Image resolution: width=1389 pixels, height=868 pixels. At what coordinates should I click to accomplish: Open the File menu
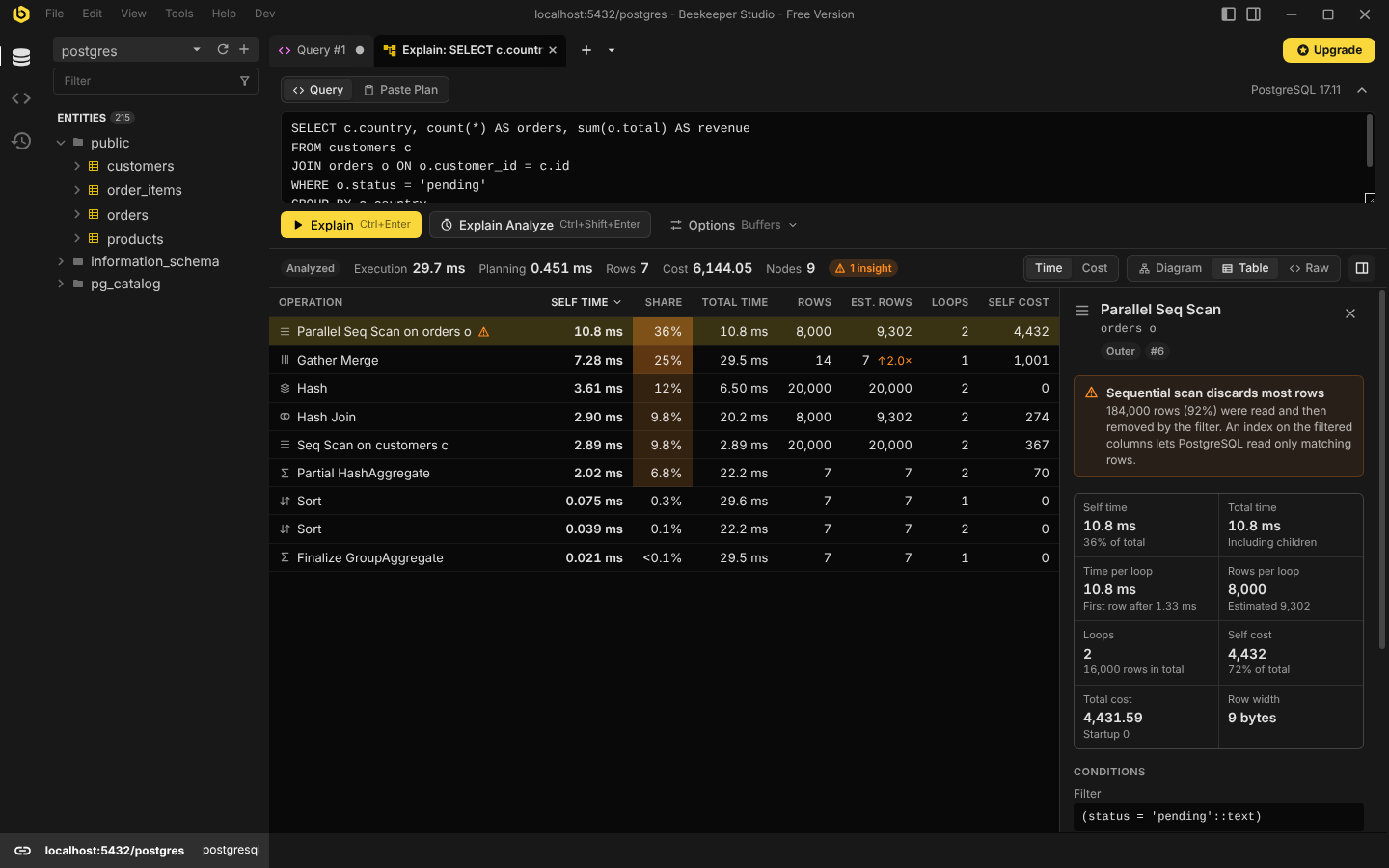tap(54, 14)
